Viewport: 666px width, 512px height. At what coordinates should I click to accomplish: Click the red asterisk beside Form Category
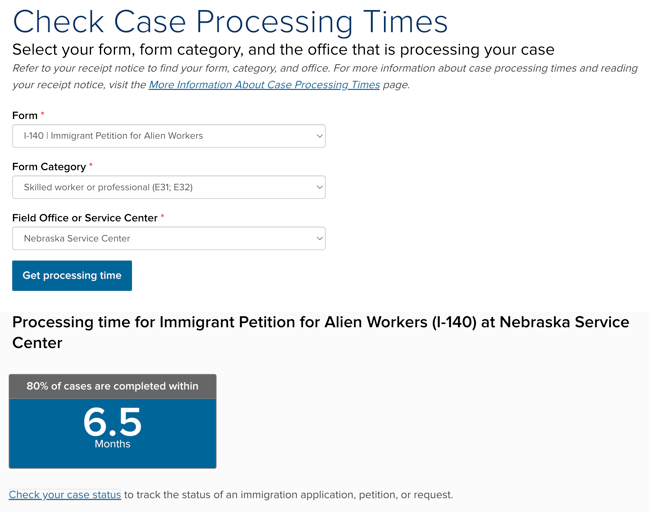tap(91, 165)
